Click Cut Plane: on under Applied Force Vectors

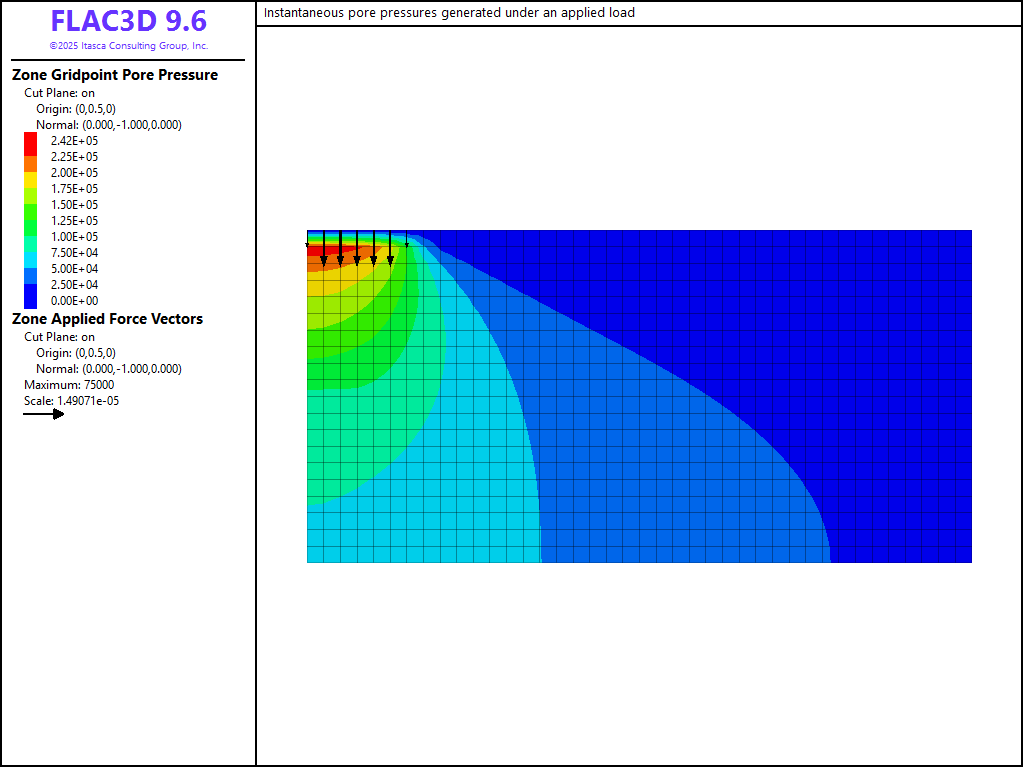pyautogui.click(x=60, y=337)
